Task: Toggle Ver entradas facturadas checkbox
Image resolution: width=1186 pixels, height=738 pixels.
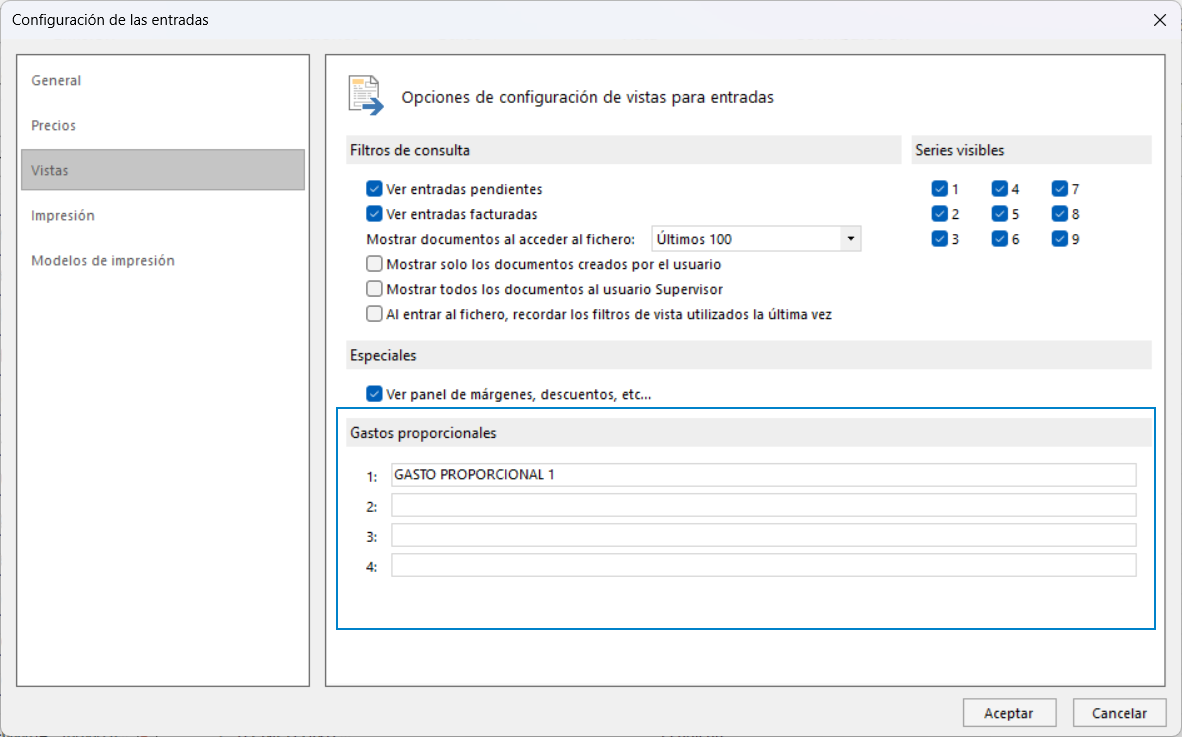Action: 374,213
